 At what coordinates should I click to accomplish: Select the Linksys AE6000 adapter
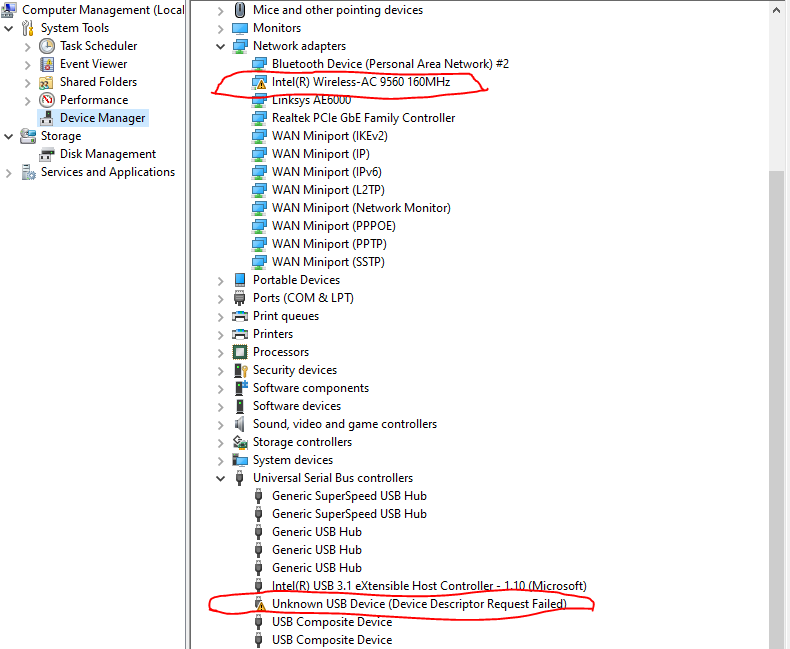pyautogui.click(x=313, y=100)
